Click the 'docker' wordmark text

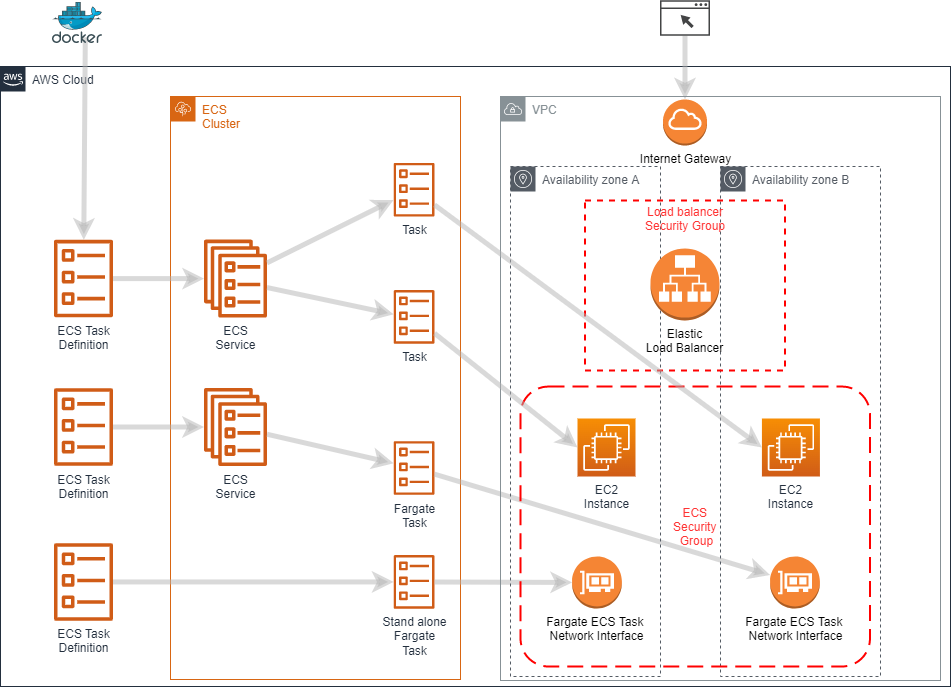77,38
